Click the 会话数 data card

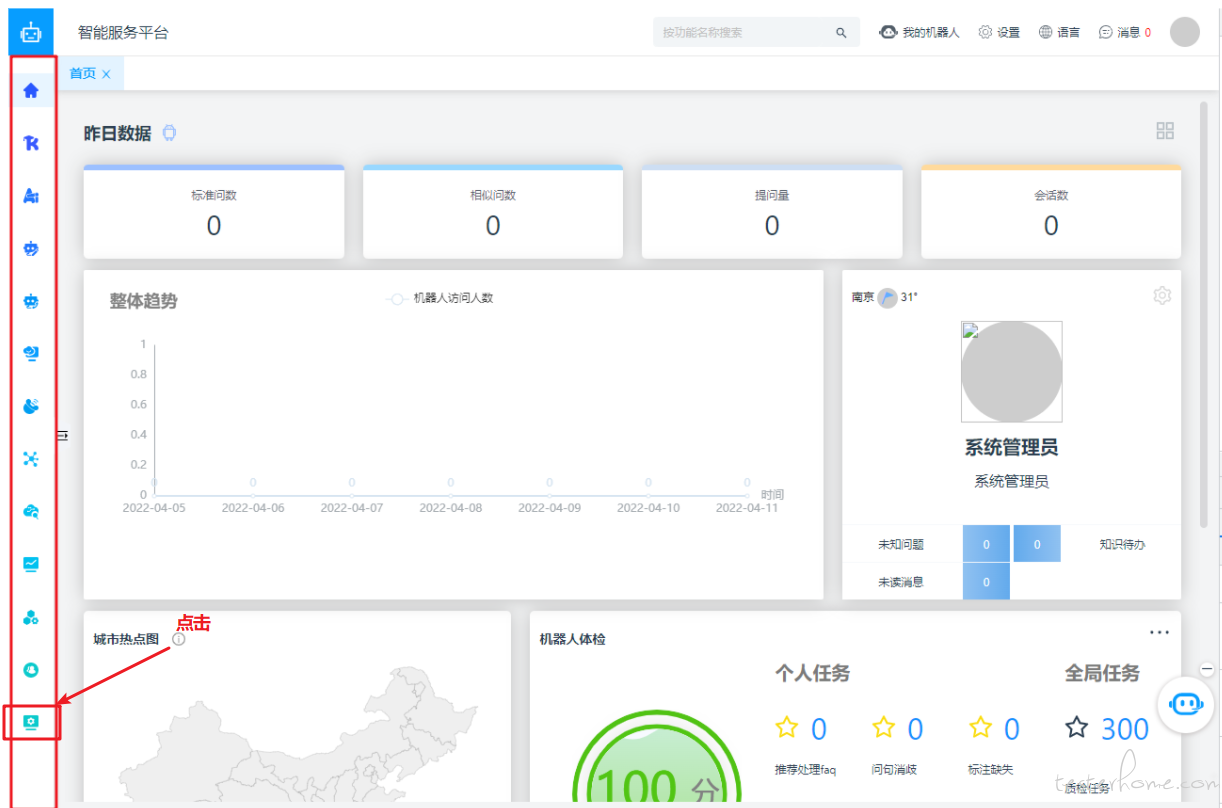[1051, 212]
